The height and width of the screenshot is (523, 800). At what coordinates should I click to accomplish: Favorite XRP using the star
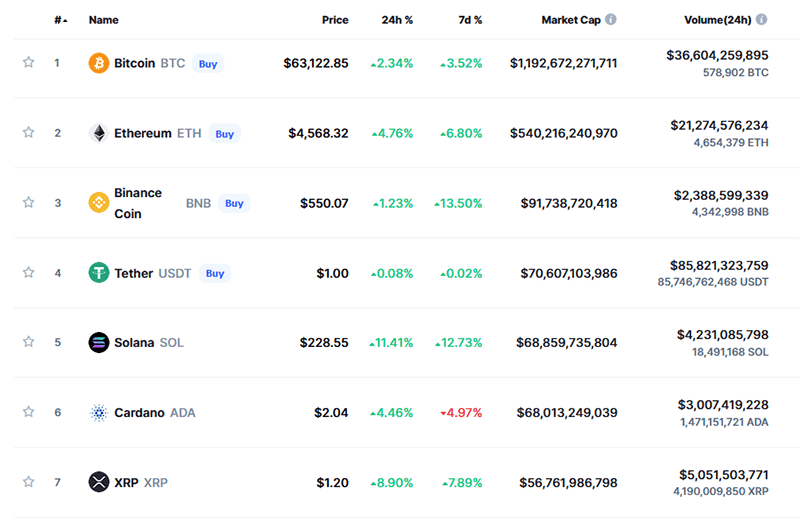(29, 481)
